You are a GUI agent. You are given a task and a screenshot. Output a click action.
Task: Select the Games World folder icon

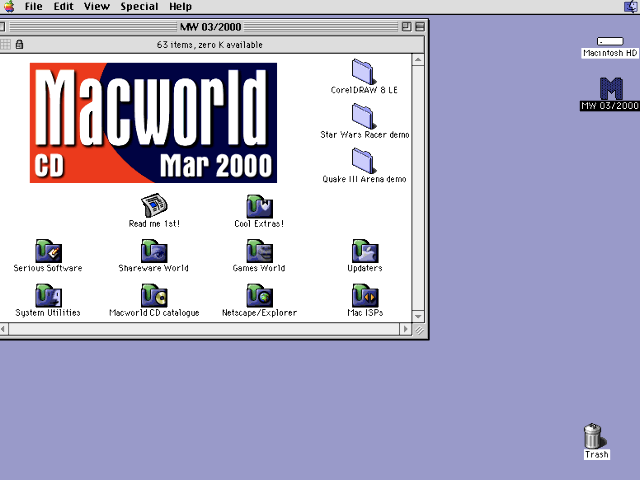tap(259, 251)
